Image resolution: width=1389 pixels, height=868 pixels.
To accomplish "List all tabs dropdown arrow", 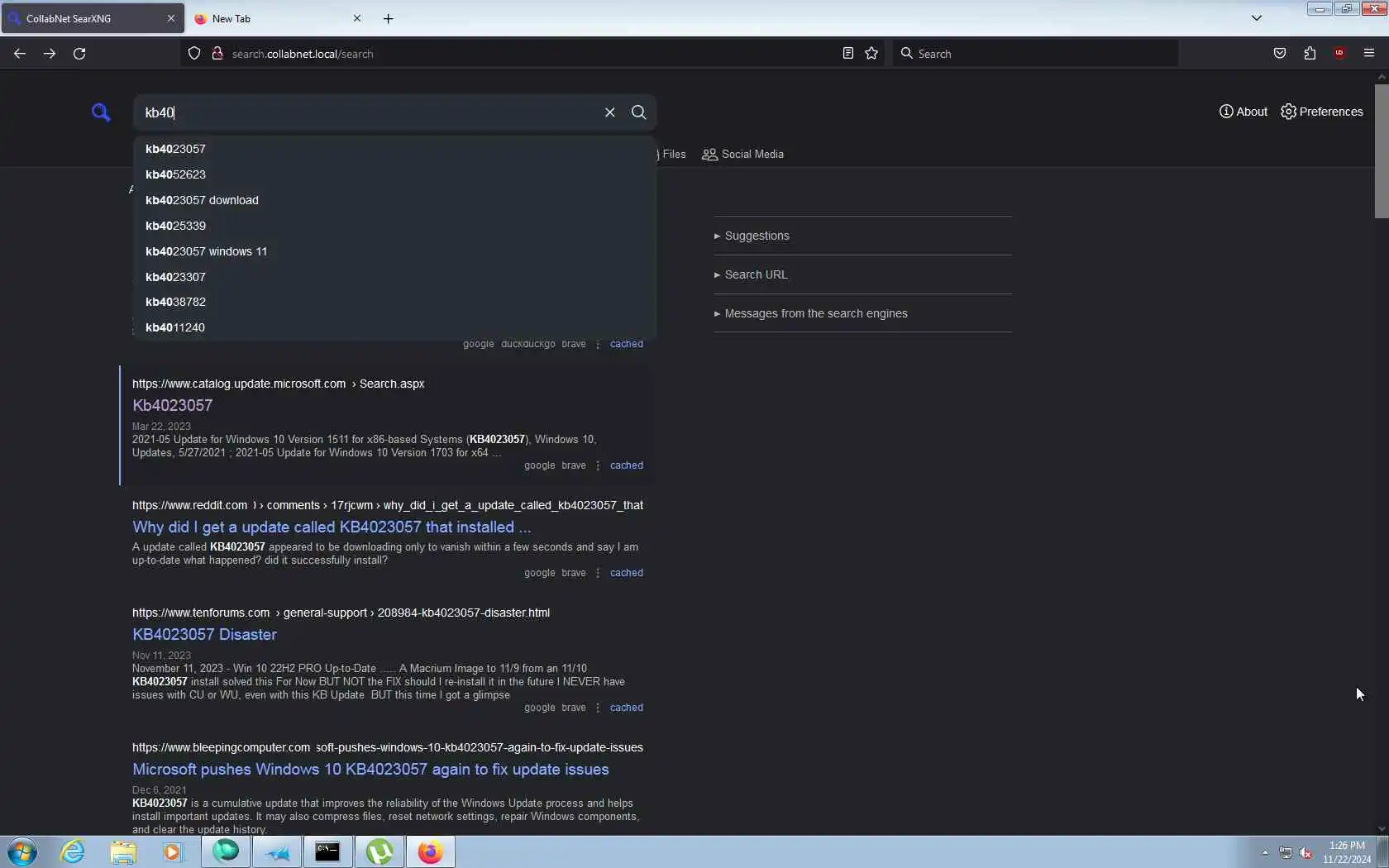I will pos(1257,18).
